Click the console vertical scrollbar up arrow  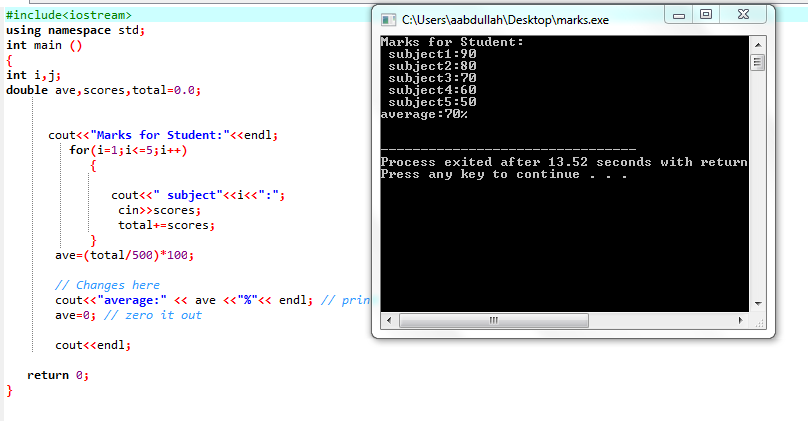[758, 45]
